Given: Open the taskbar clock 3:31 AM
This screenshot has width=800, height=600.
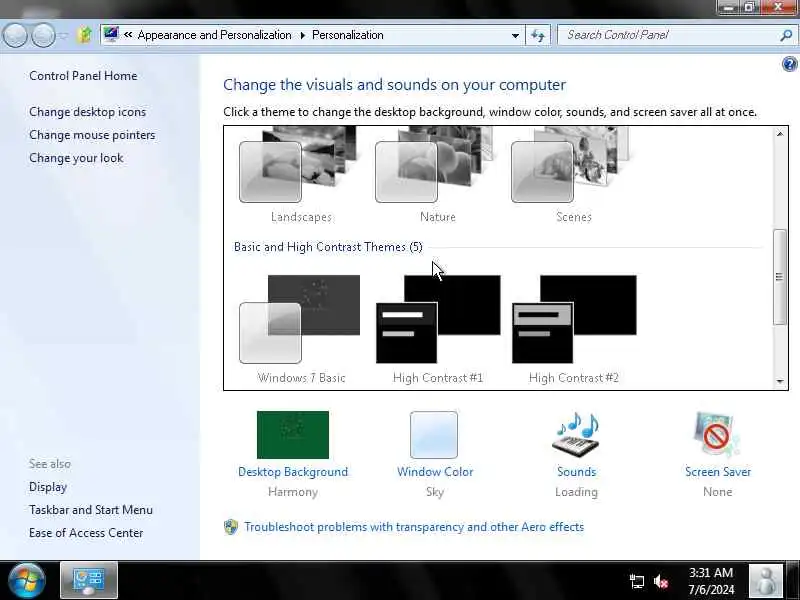Looking at the screenshot, I should 711,581.
